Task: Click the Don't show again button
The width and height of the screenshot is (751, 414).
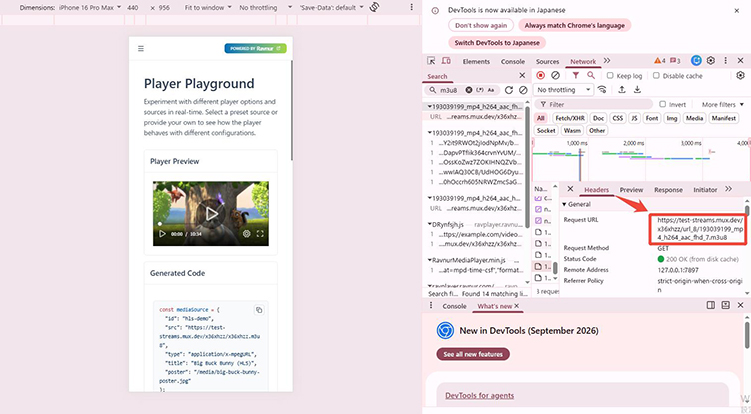Action: [481, 25]
